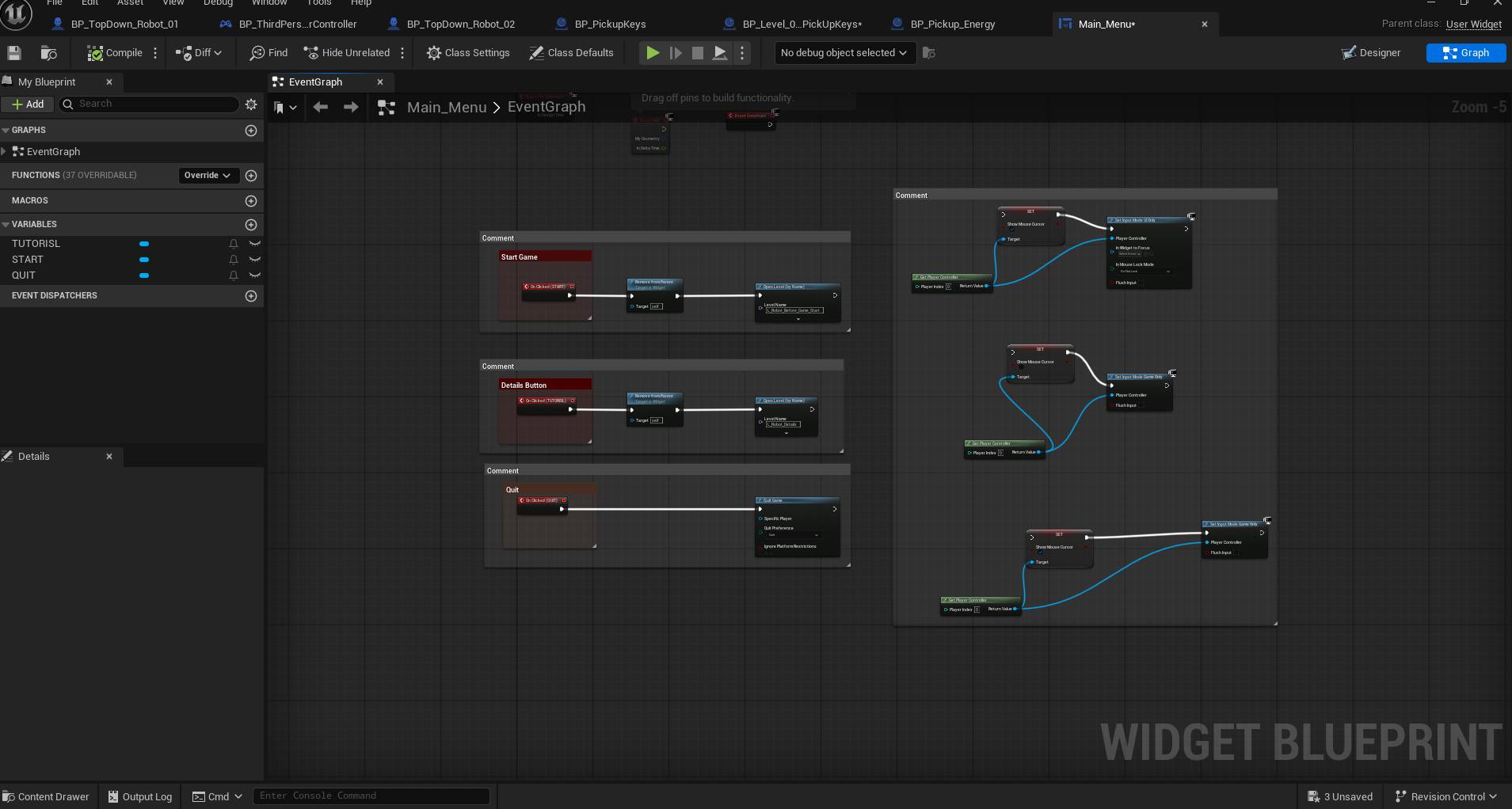
Task: Click START variable type pill
Action: pos(144,260)
